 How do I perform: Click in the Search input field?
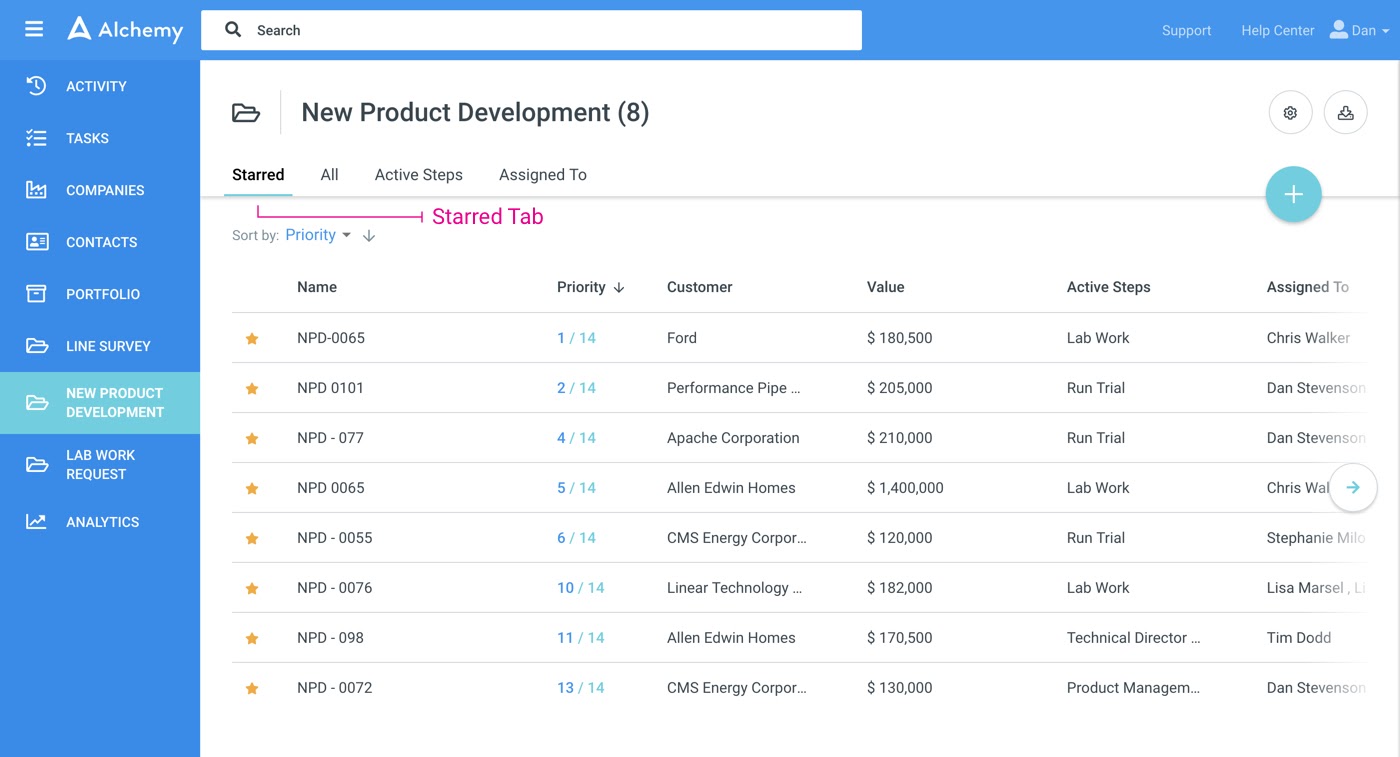[531, 30]
